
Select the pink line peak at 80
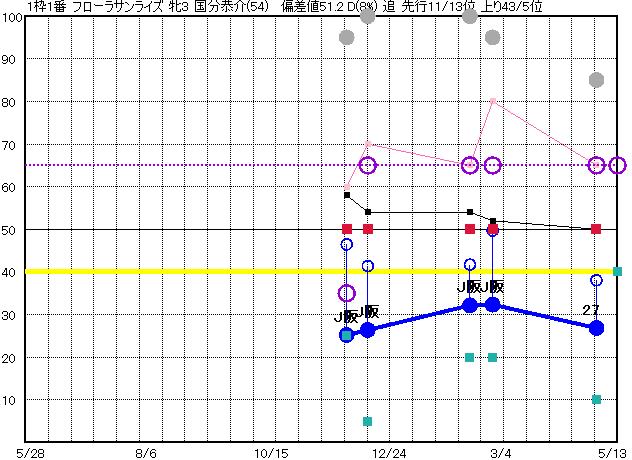tap(492, 101)
